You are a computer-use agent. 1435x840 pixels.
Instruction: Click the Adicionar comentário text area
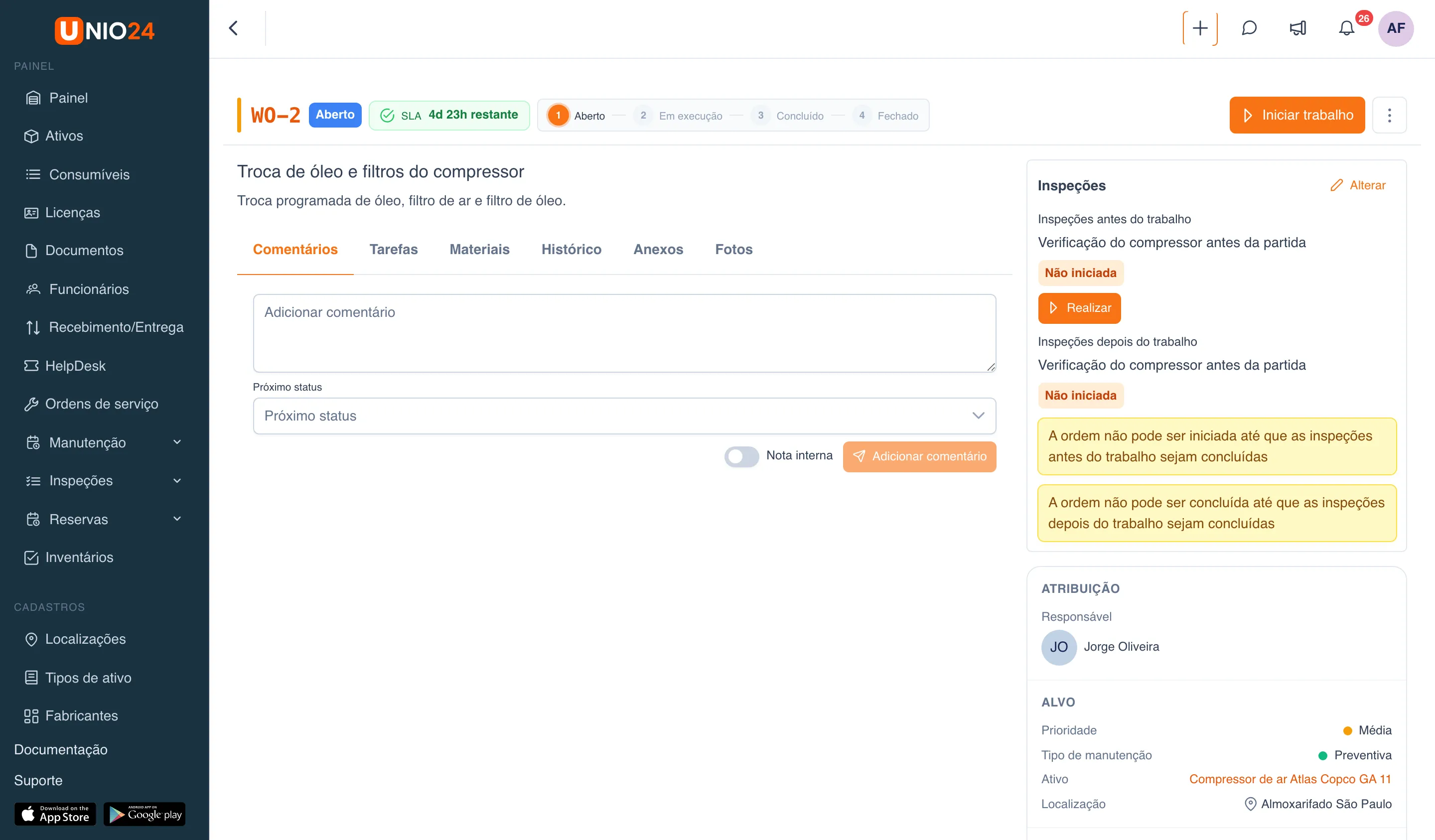[x=624, y=334]
